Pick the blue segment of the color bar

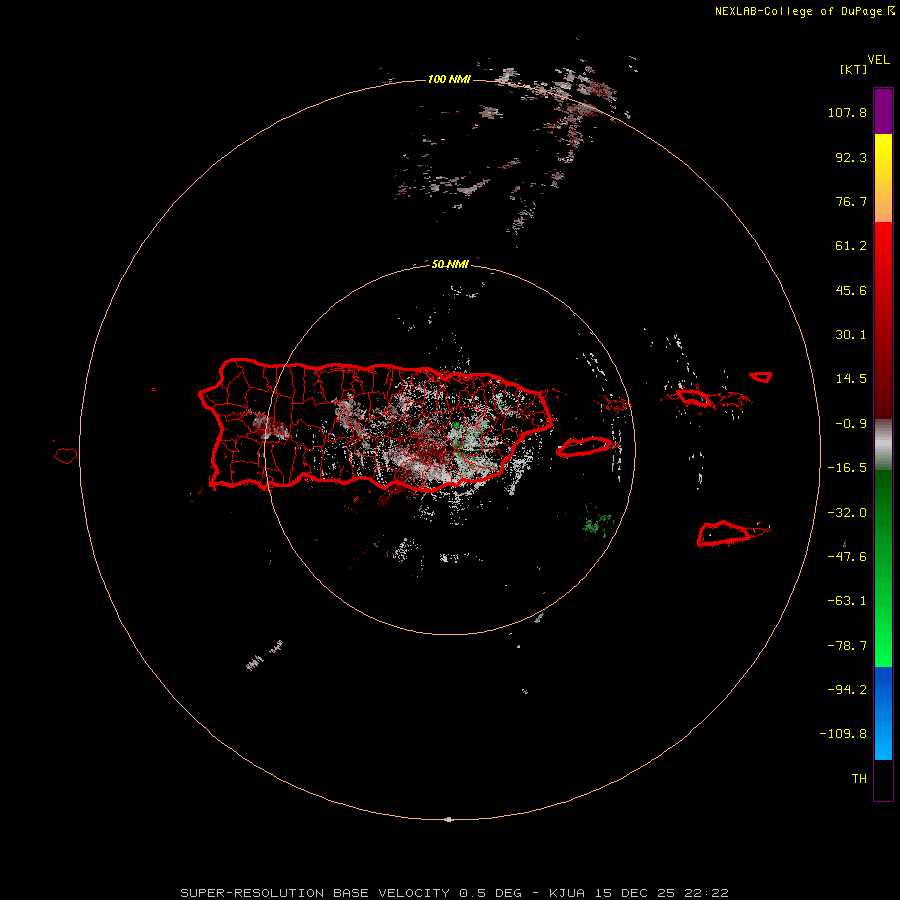(x=883, y=713)
